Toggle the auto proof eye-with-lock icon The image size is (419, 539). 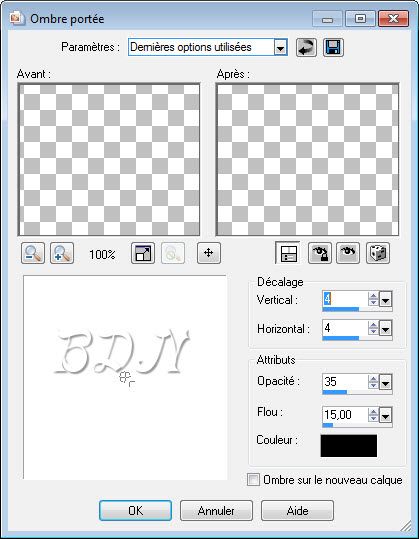(320, 253)
